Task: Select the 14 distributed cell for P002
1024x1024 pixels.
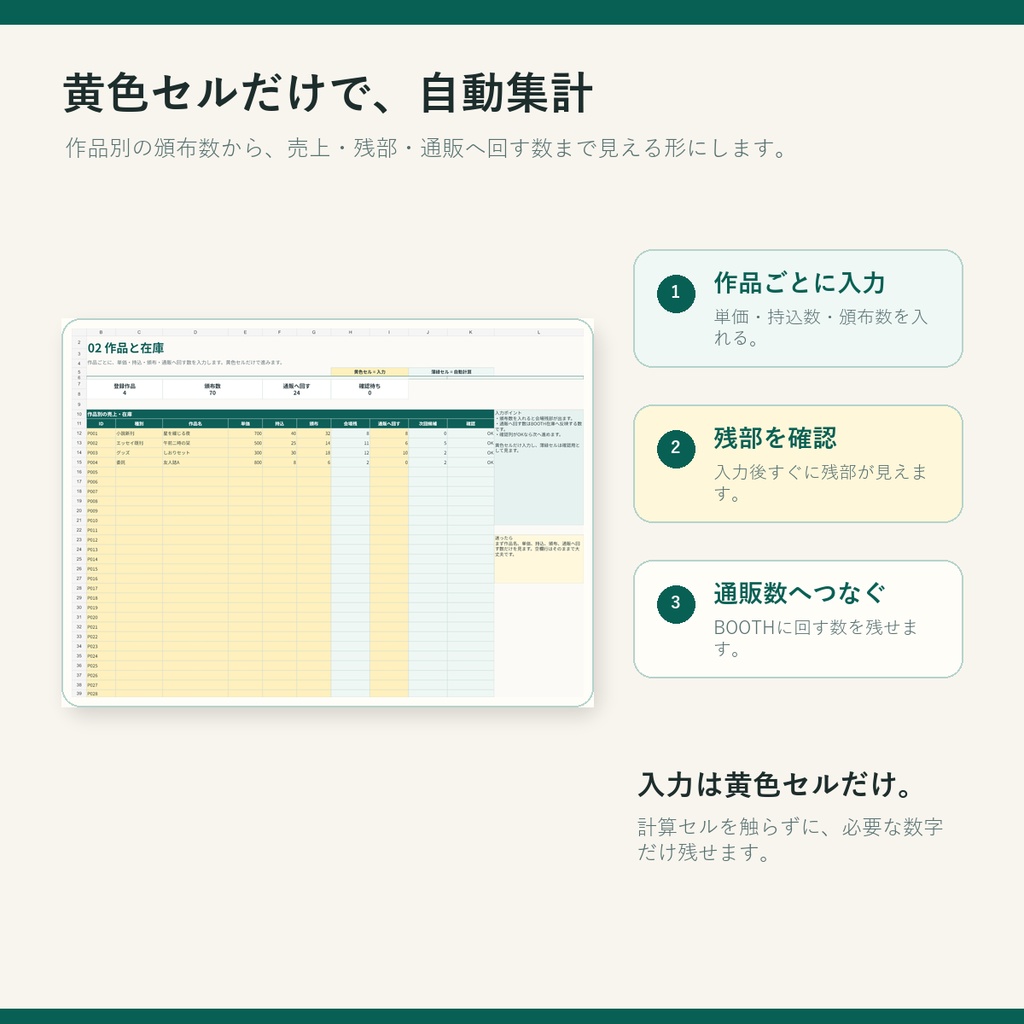Action: point(314,443)
